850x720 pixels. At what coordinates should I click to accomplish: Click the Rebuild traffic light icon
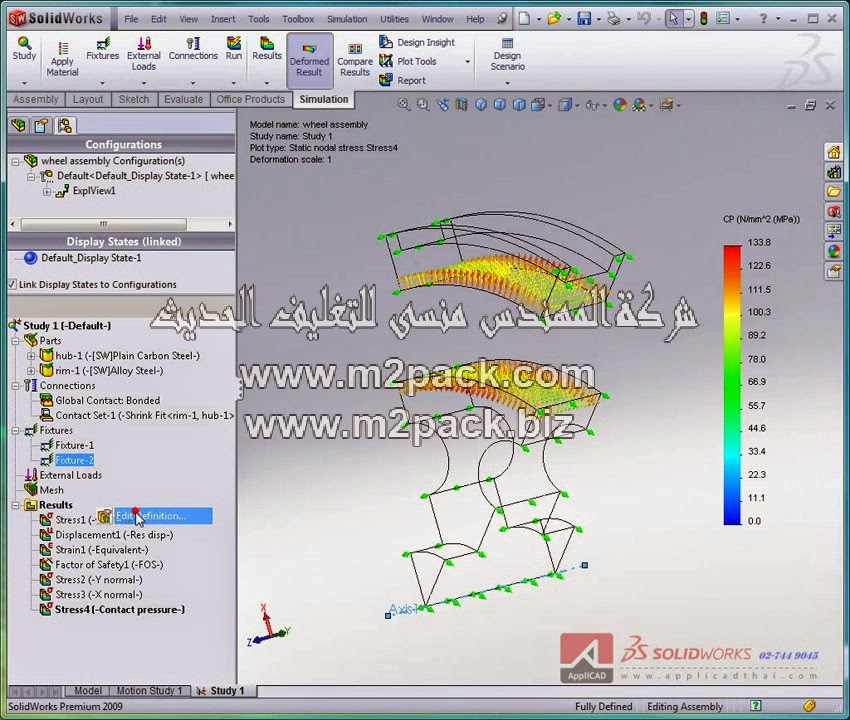(704, 19)
